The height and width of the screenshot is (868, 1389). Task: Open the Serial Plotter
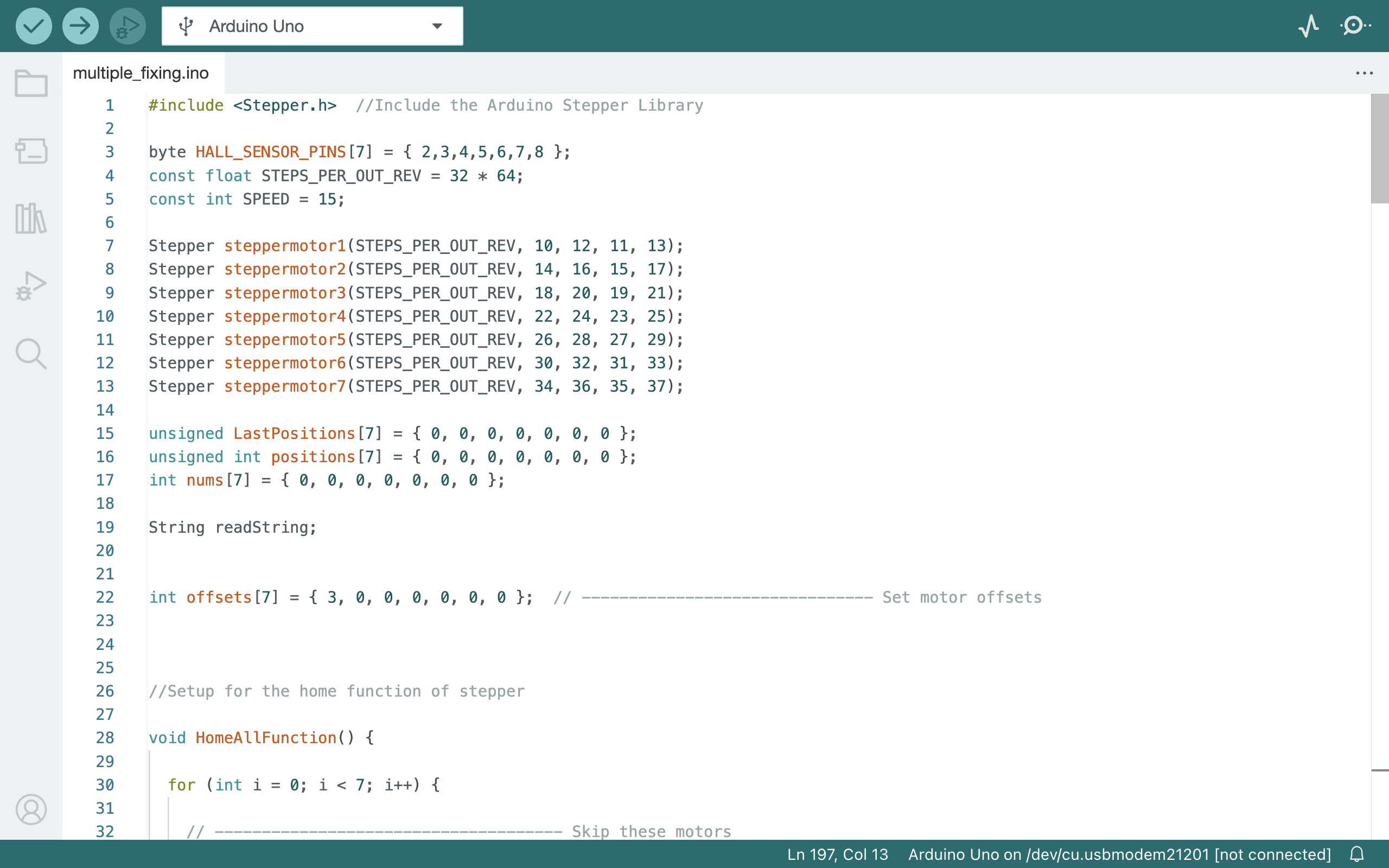tap(1308, 26)
